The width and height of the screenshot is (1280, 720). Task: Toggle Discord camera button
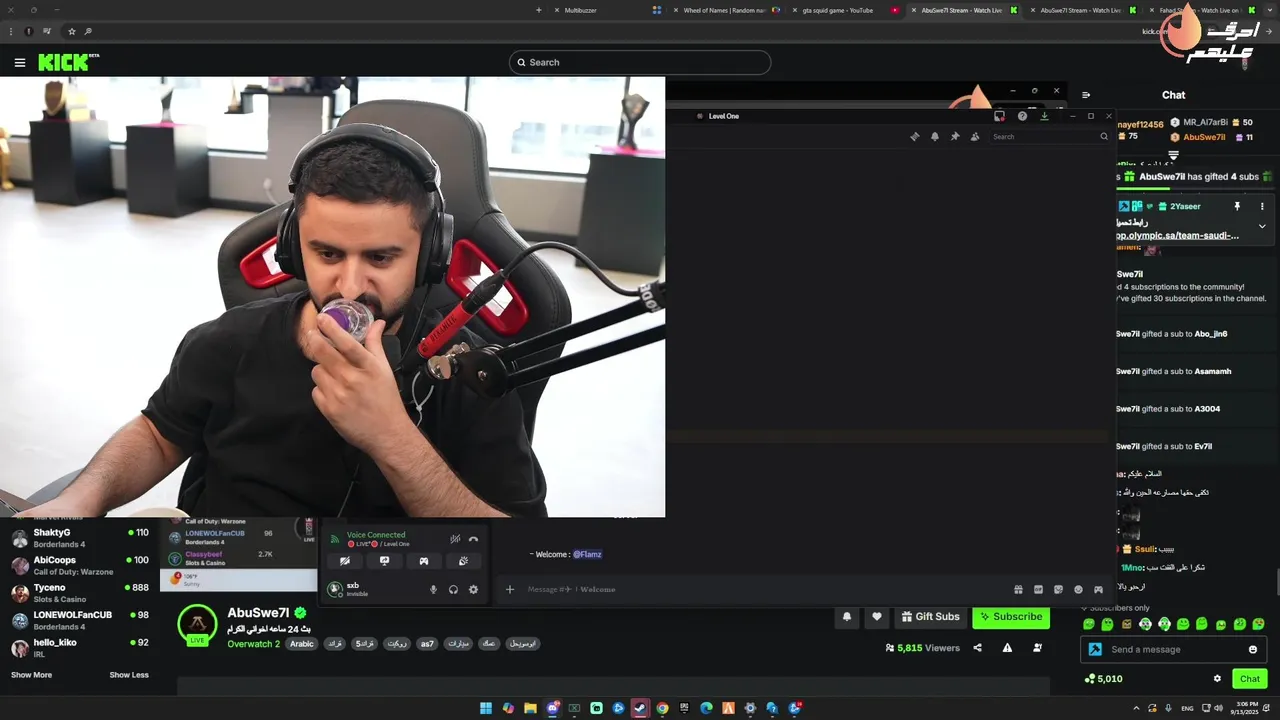click(344, 561)
